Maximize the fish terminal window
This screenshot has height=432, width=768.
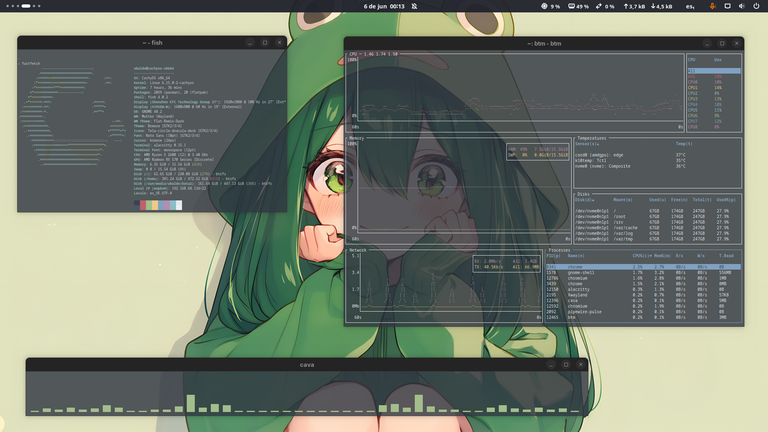coord(265,43)
